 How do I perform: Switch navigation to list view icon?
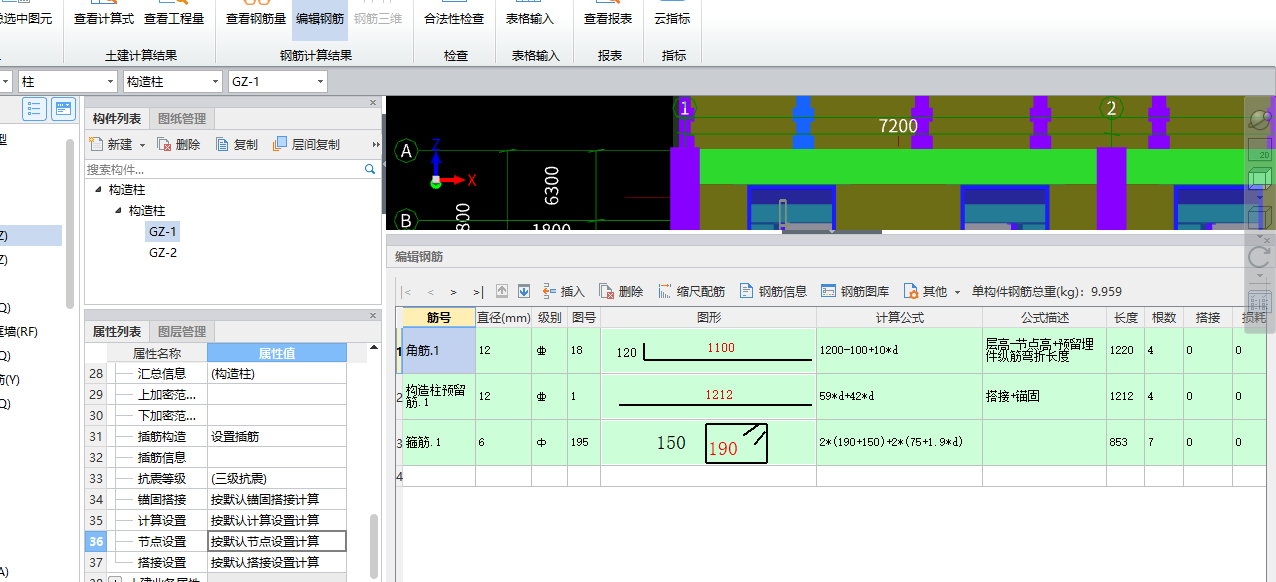34,109
